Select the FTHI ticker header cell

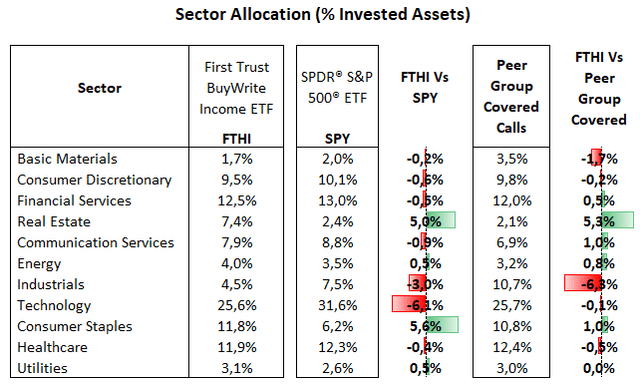click(x=236, y=139)
